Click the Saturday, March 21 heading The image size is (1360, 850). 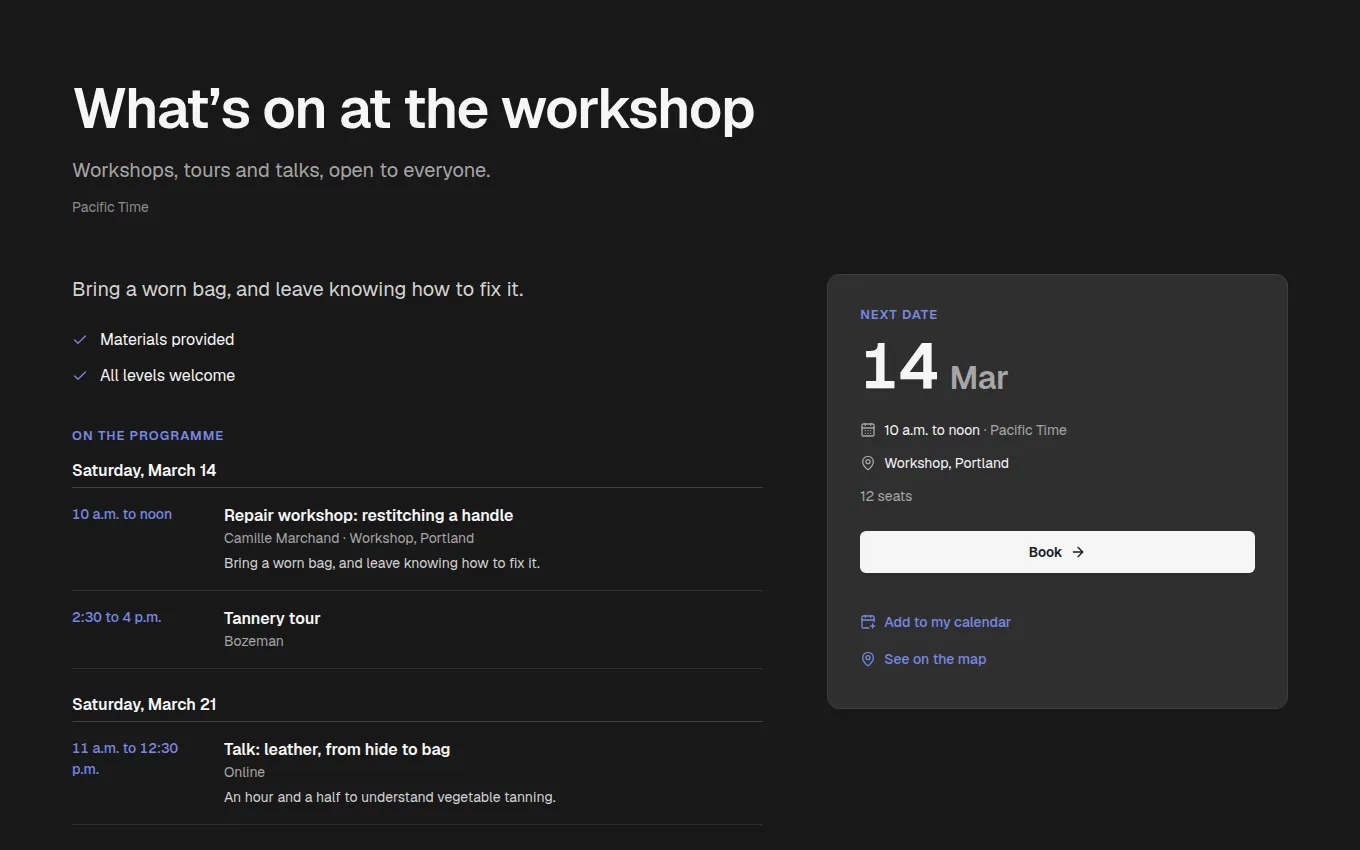[144, 704]
